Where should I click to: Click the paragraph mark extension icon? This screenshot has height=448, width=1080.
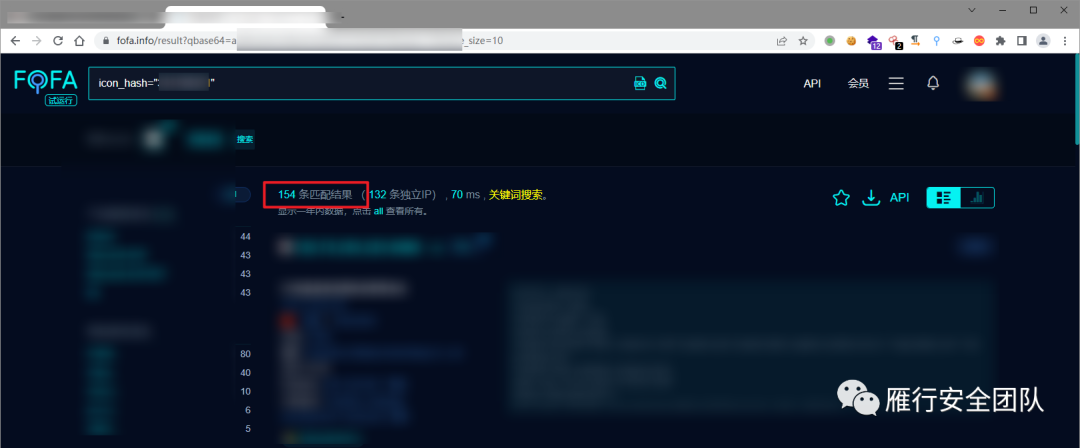coord(915,41)
